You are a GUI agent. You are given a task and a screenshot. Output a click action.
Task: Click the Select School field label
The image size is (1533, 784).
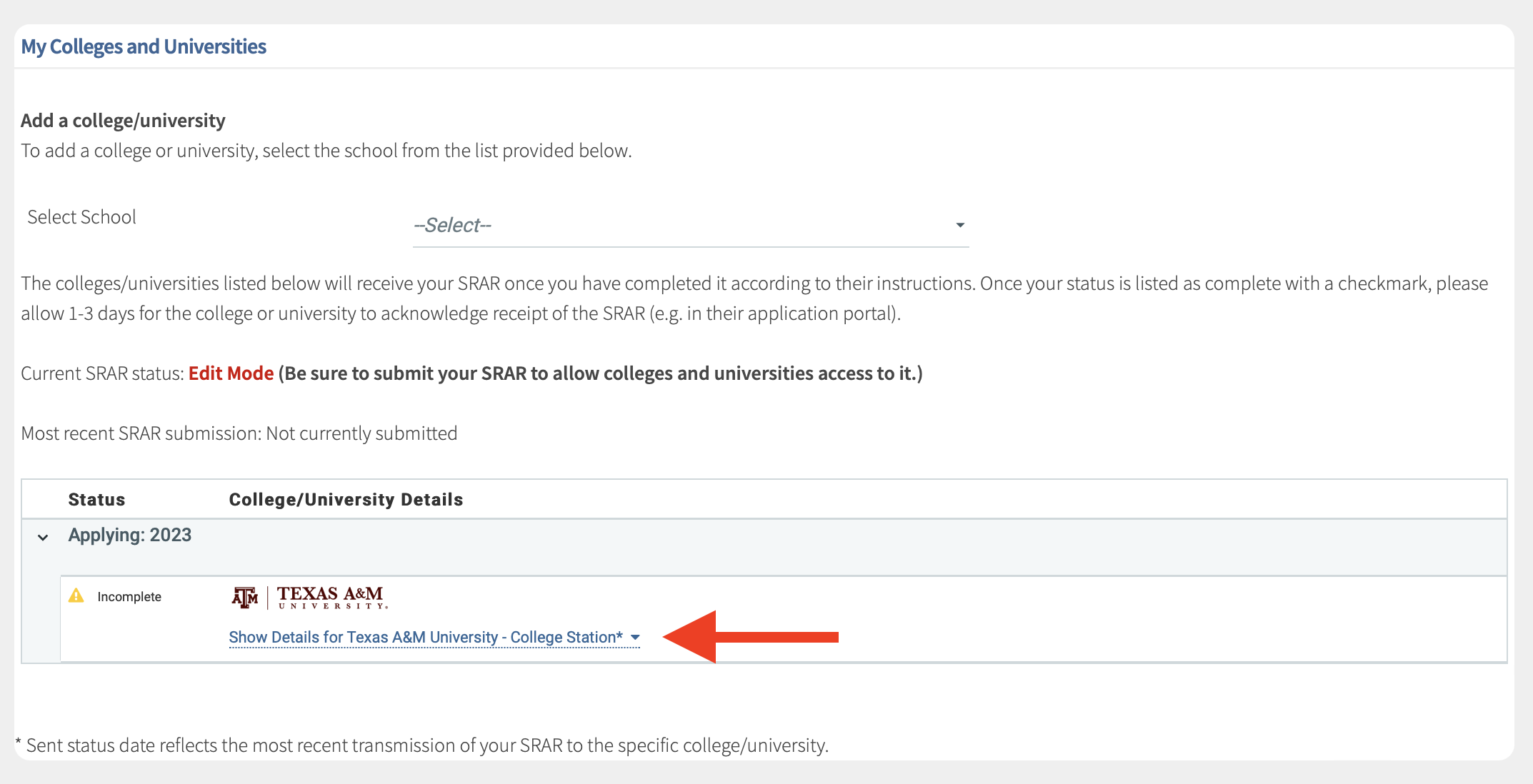(81, 217)
